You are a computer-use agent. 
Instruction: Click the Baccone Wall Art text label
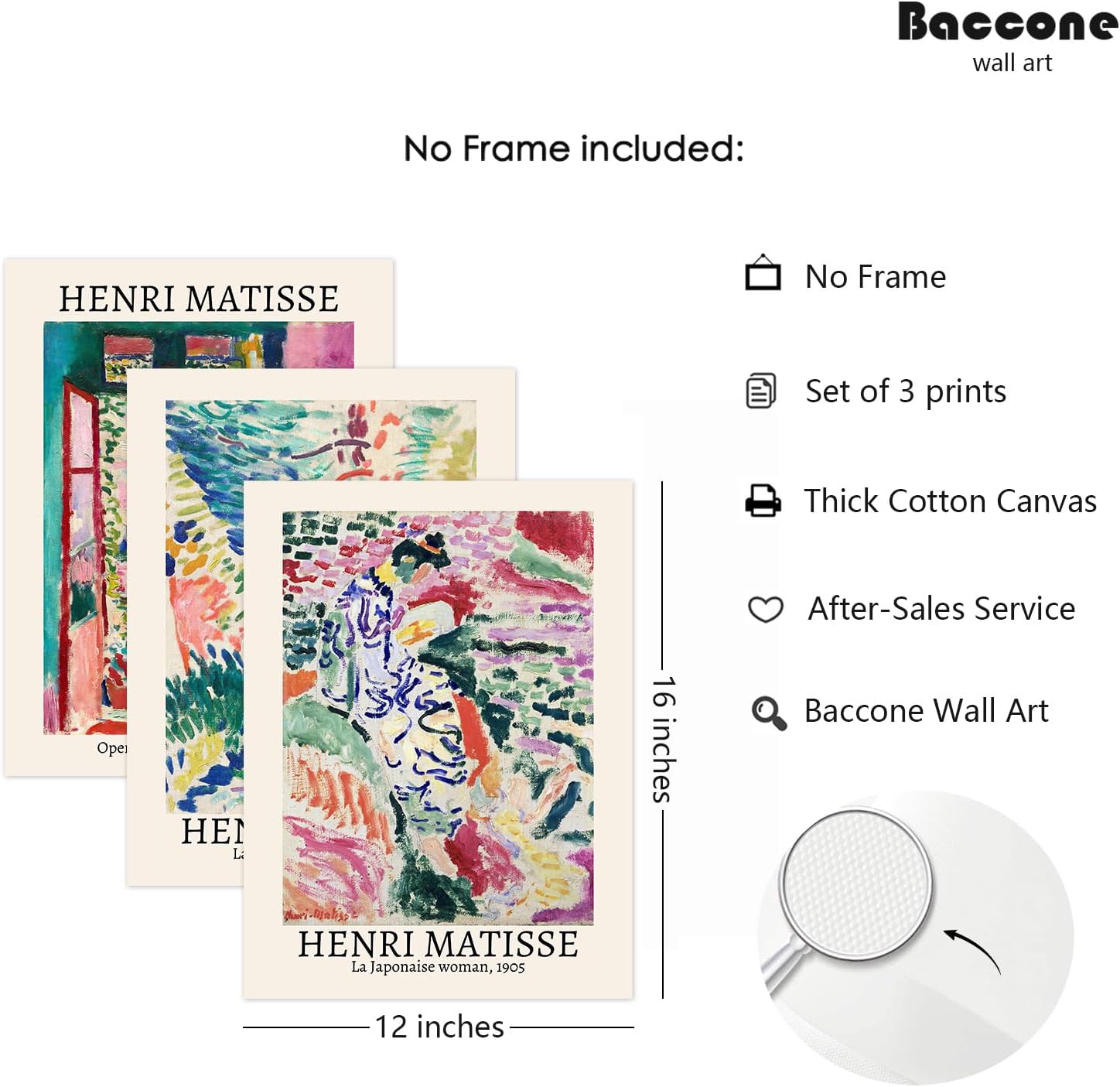point(926,711)
